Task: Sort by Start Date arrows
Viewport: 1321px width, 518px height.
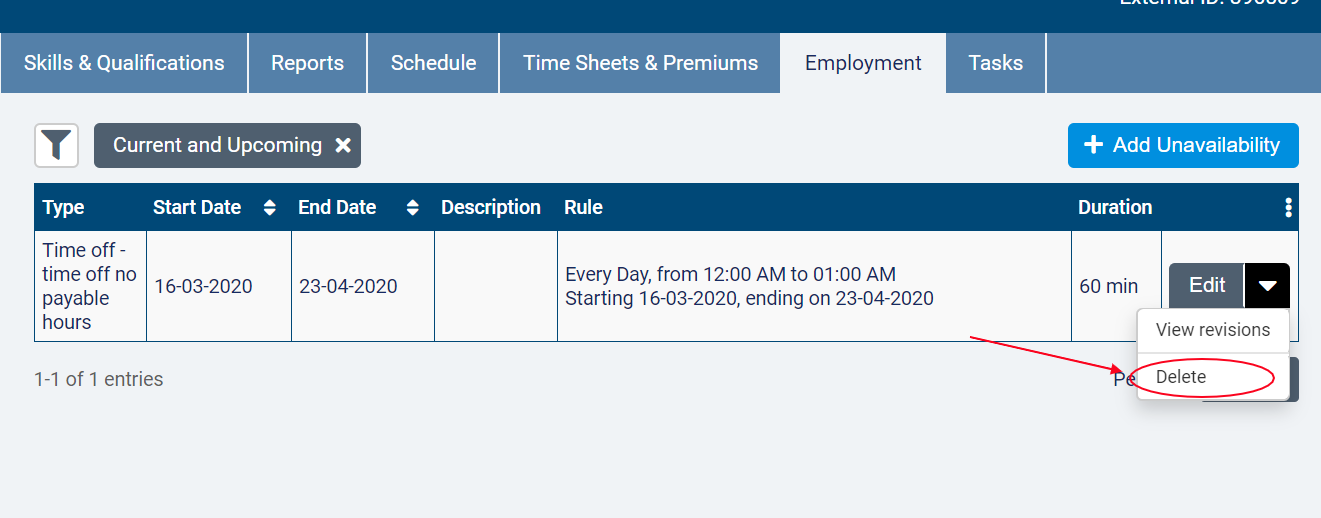Action: 269,208
